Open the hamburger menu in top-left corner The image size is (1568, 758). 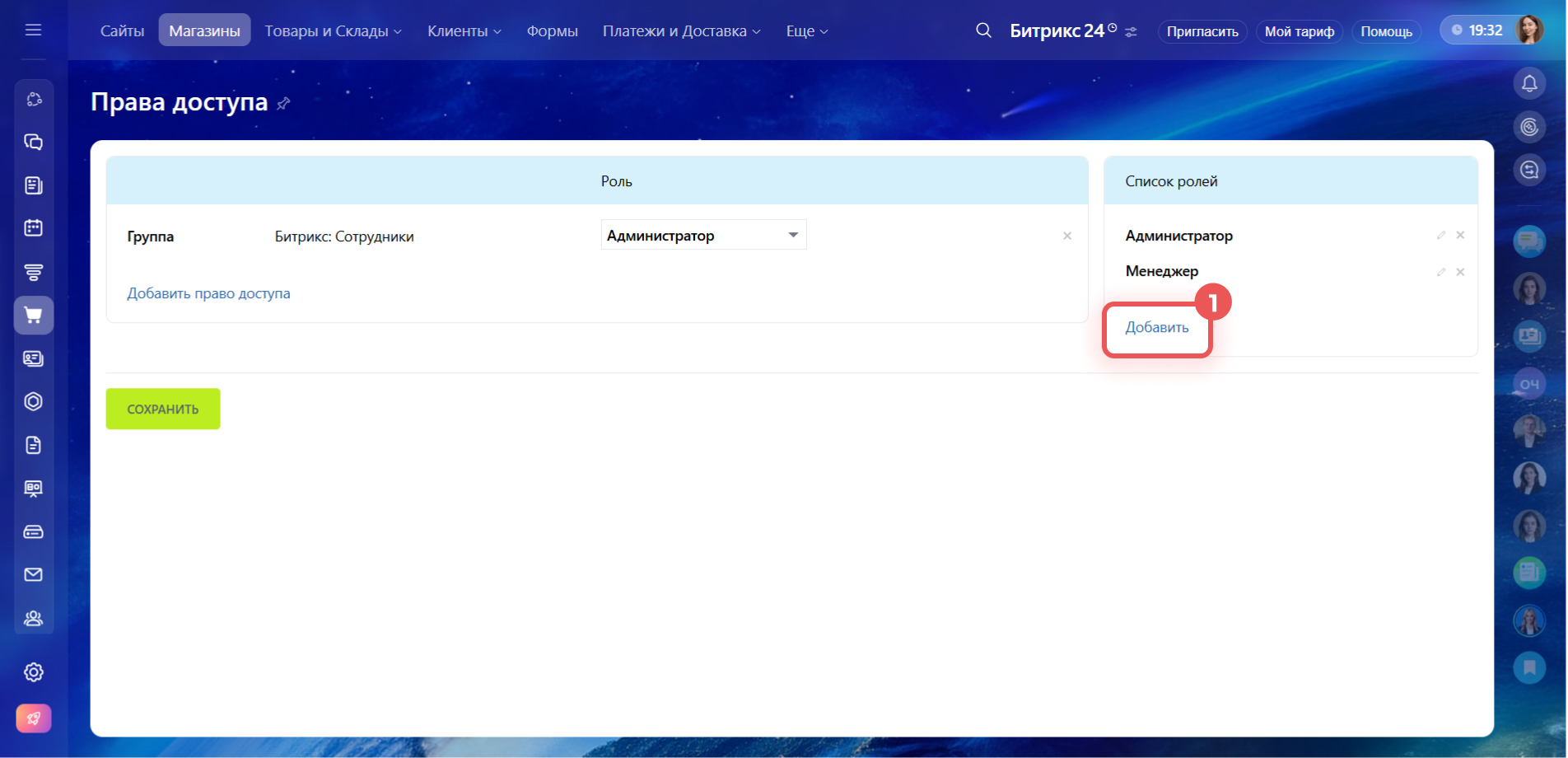point(33,30)
